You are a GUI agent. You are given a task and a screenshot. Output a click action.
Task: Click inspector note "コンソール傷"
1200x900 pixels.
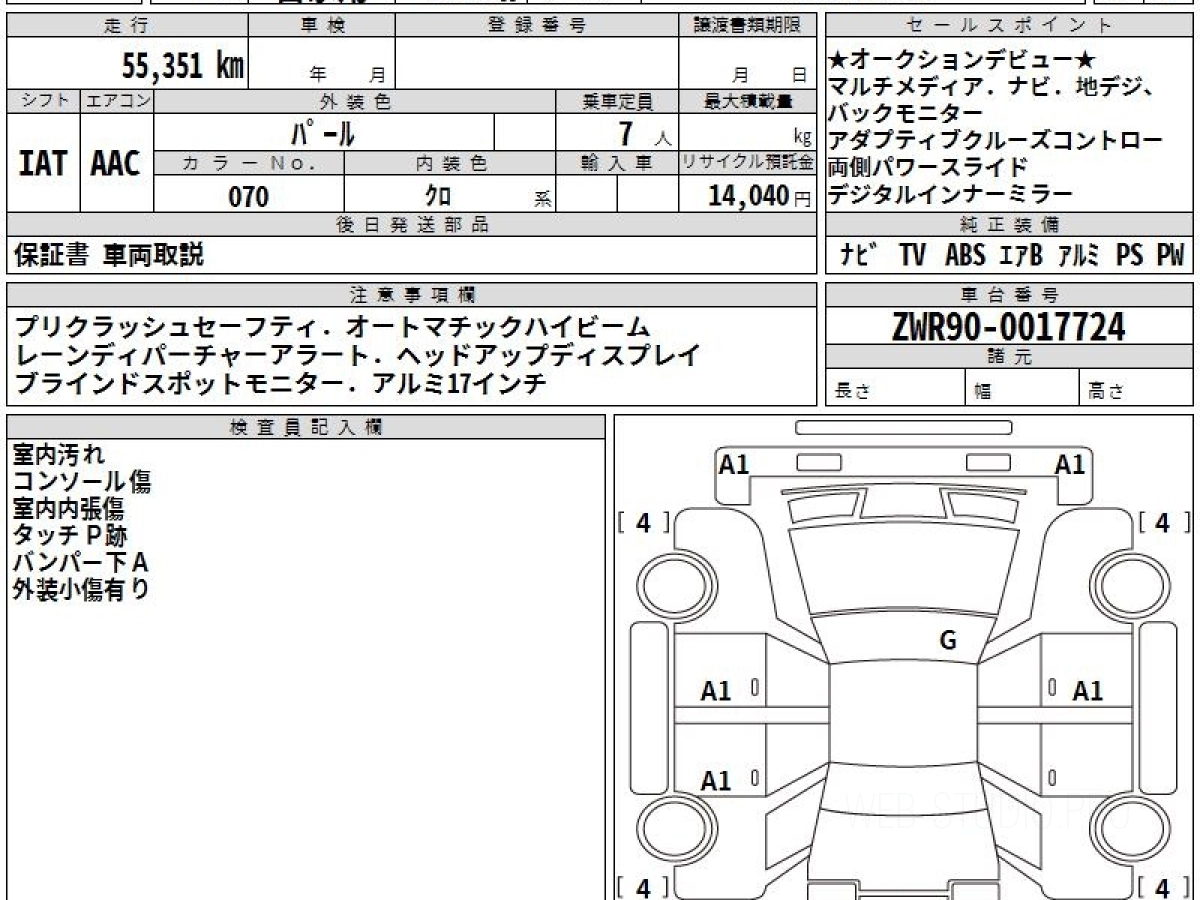(82, 482)
